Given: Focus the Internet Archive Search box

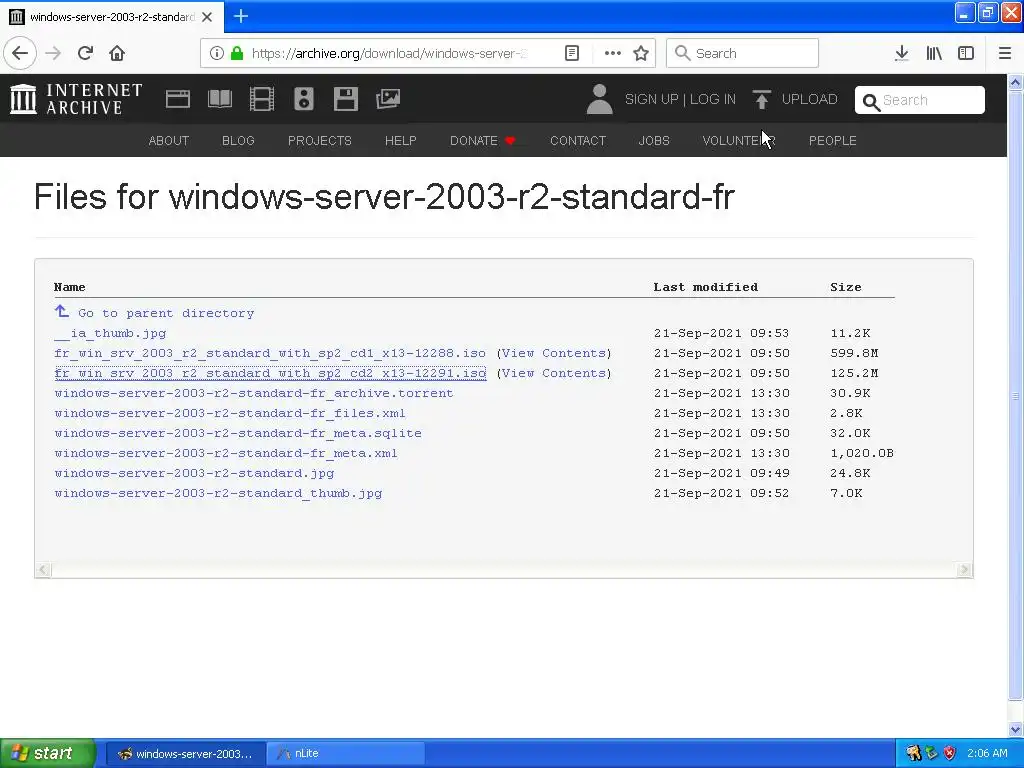Looking at the screenshot, I should tap(920, 100).
